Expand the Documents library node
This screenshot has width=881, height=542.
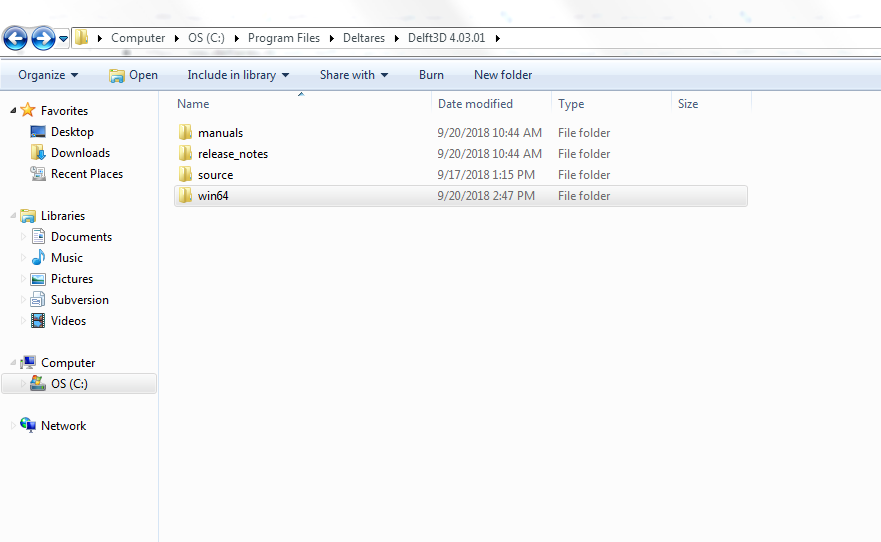(x=25, y=237)
